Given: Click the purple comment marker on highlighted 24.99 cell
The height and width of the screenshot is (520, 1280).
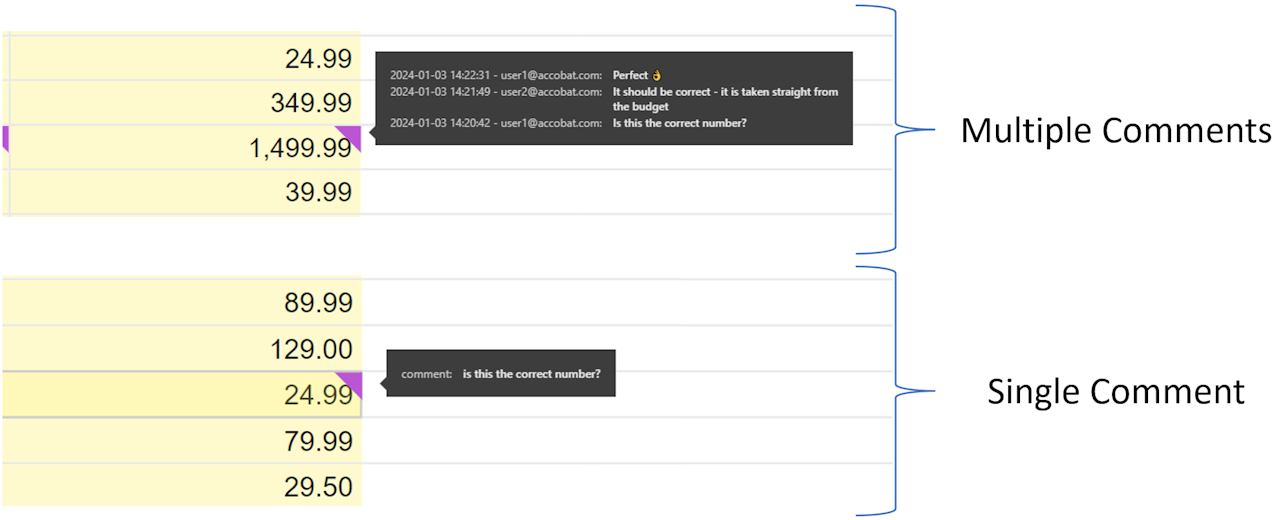Looking at the screenshot, I should (350, 382).
